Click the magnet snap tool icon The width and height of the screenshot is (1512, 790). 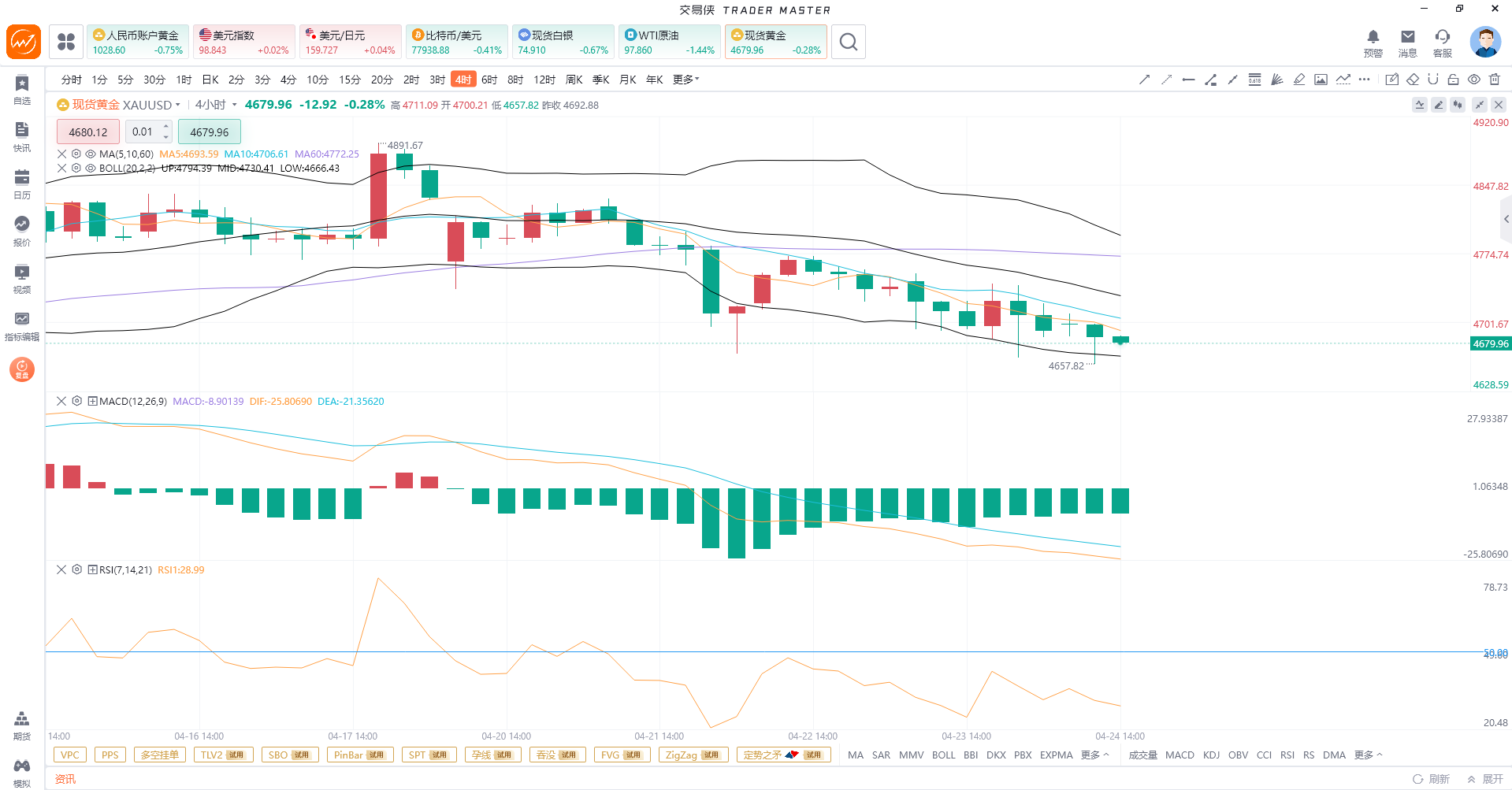coord(1432,80)
